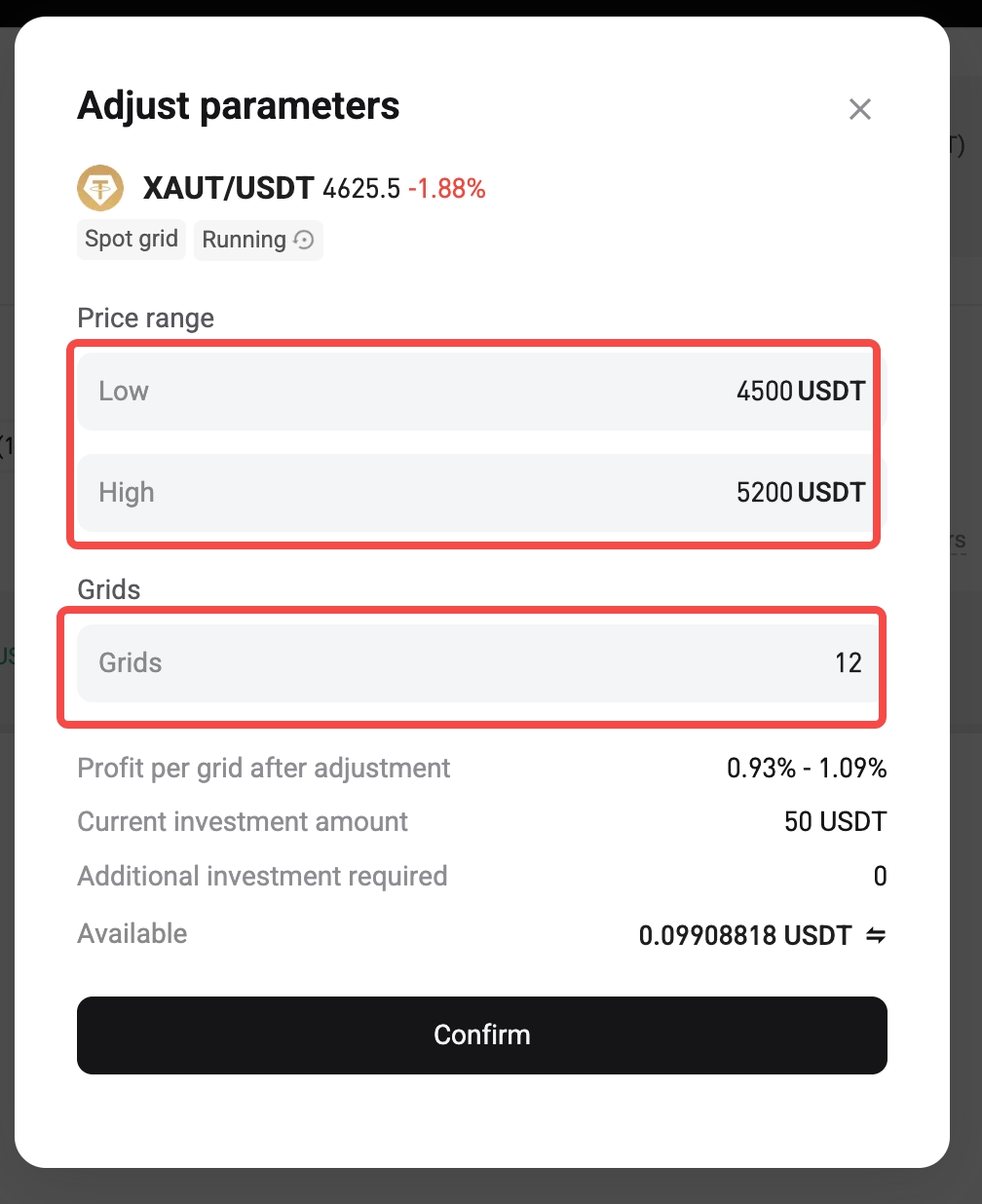Image resolution: width=982 pixels, height=1204 pixels.
Task: Click the small sync icon in the status badge
Action: [x=303, y=240]
